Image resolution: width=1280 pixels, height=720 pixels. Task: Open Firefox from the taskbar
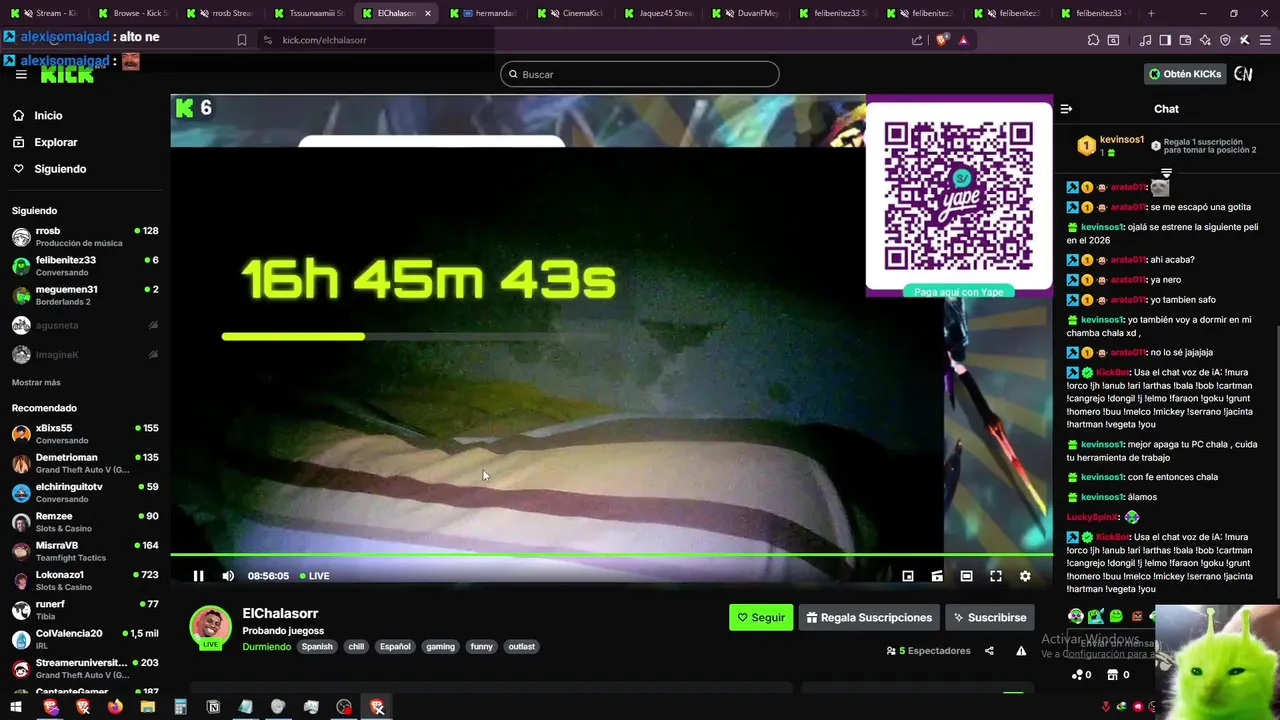click(115, 707)
